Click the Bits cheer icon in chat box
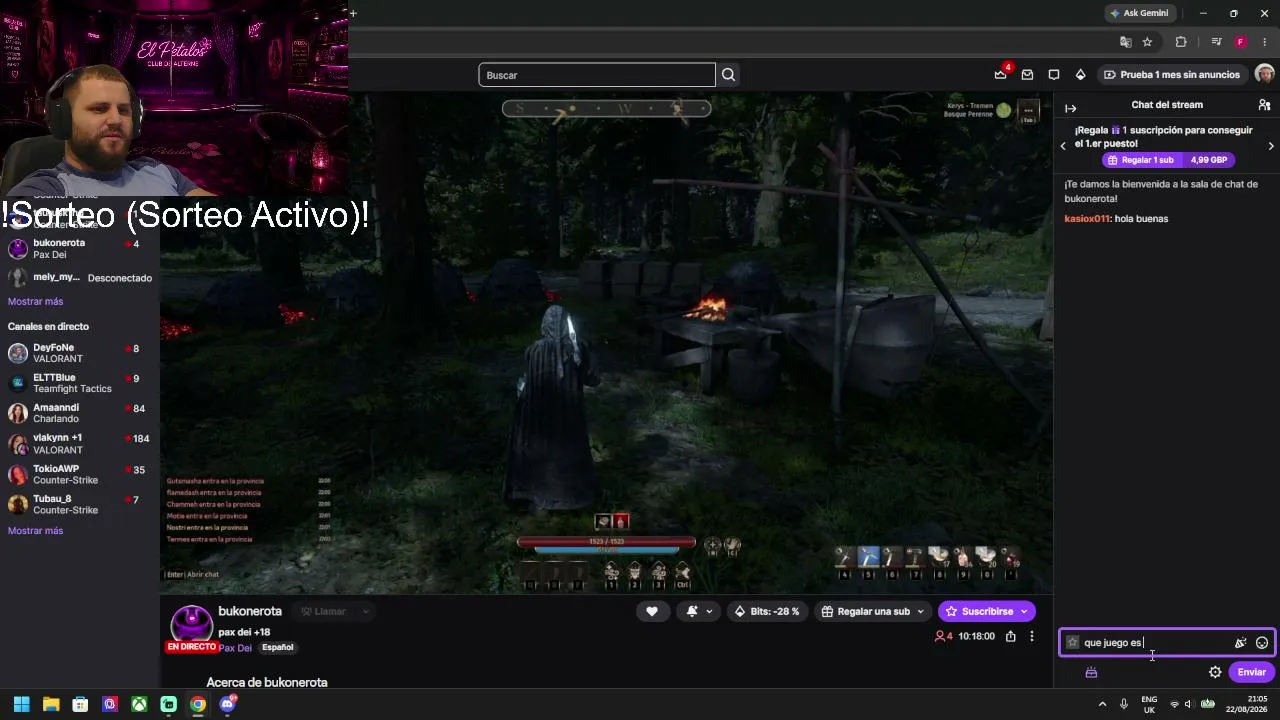 (1240, 643)
